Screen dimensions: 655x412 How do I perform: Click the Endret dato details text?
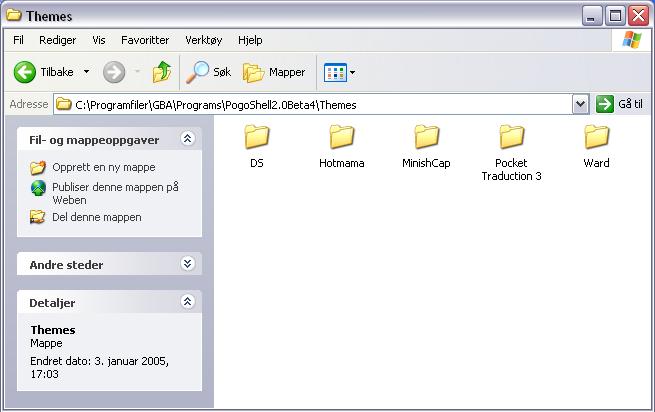coord(99,367)
